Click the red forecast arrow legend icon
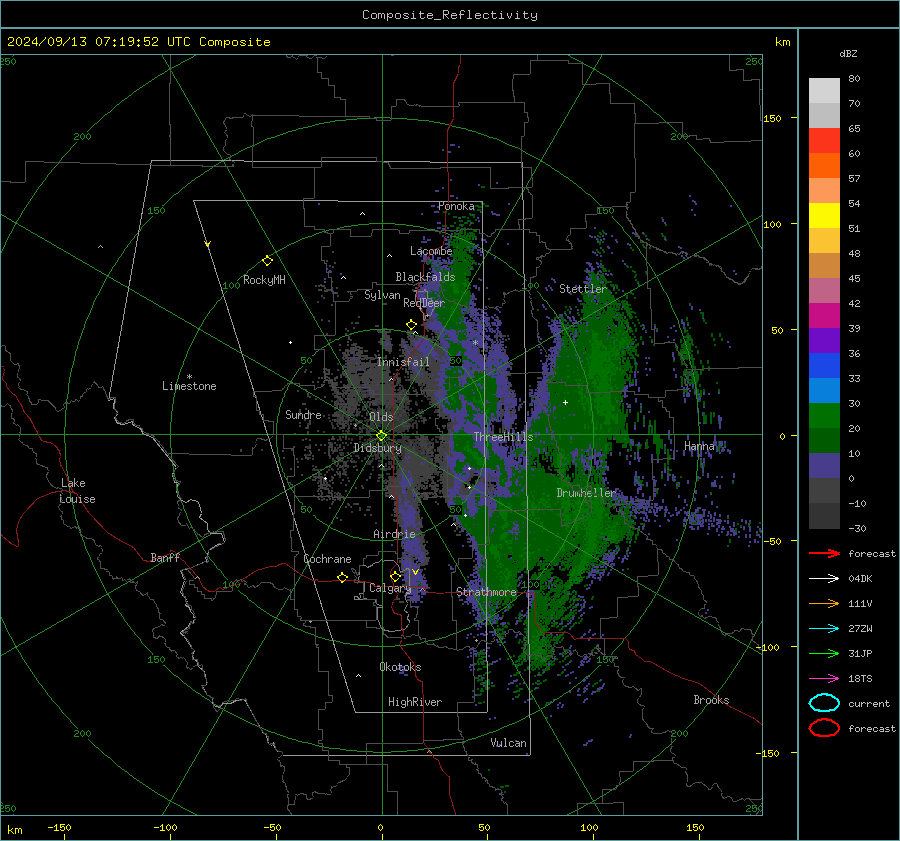 click(x=824, y=553)
